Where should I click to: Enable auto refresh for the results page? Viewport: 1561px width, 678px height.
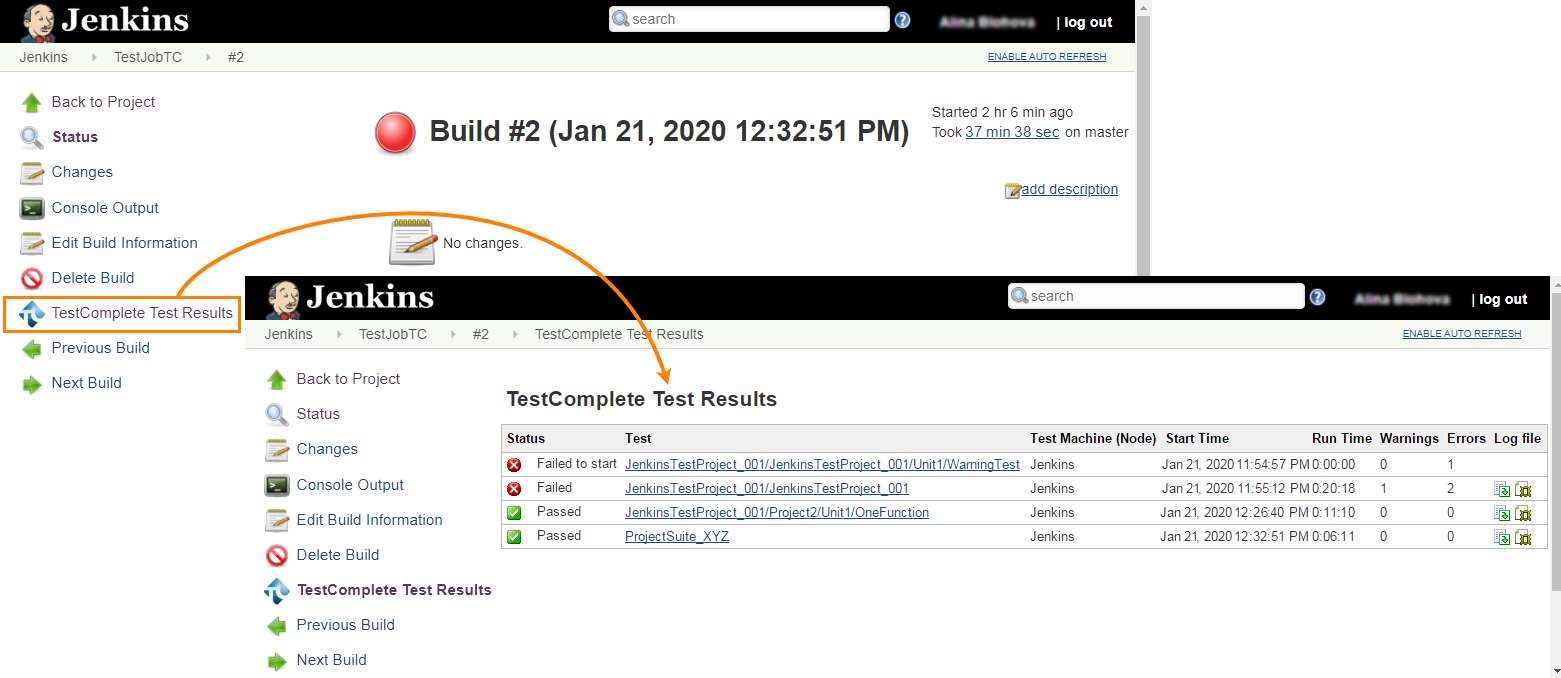click(1461, 333)
